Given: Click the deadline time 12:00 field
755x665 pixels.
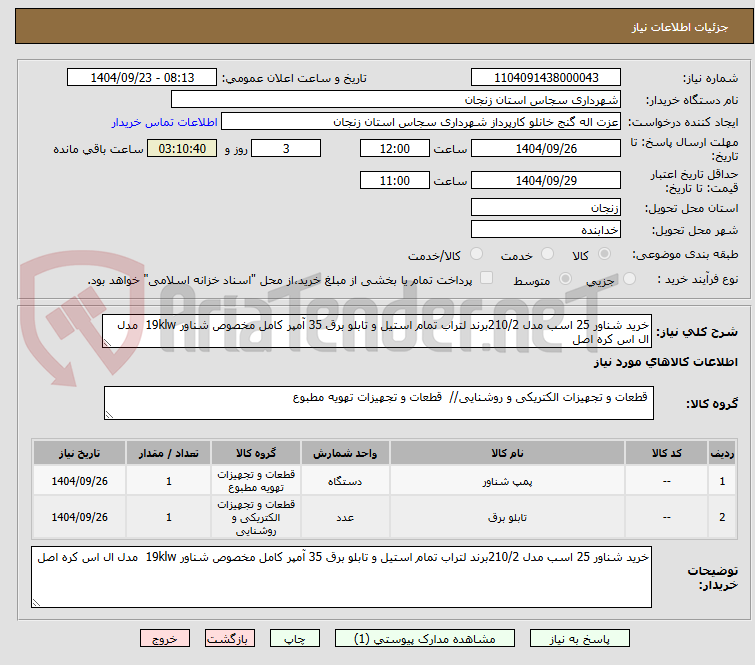Looking at the screenshot, I should 394,148.
